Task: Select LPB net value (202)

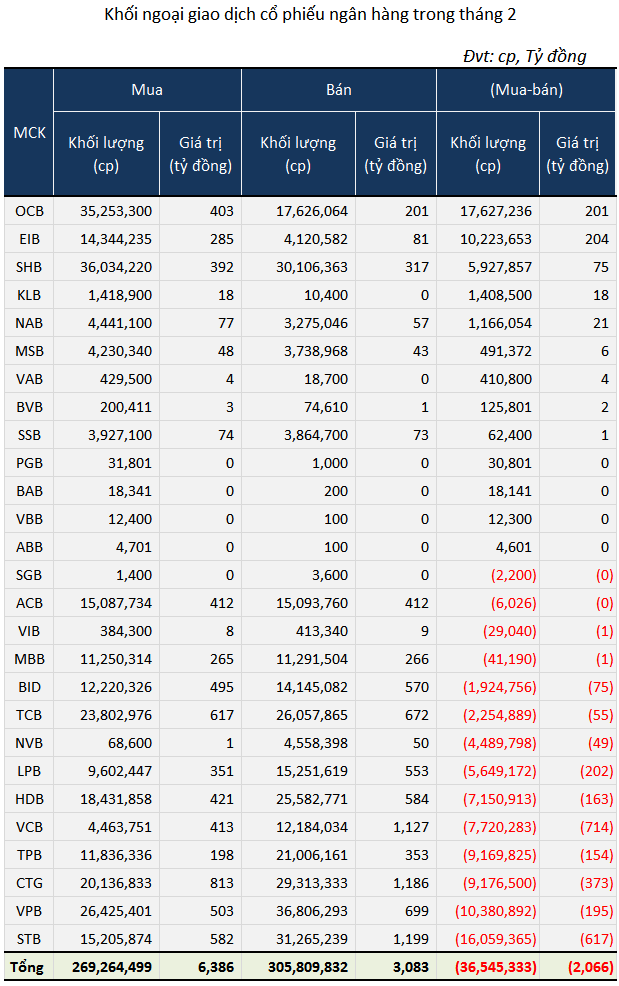Action: [x=596, y=771]
